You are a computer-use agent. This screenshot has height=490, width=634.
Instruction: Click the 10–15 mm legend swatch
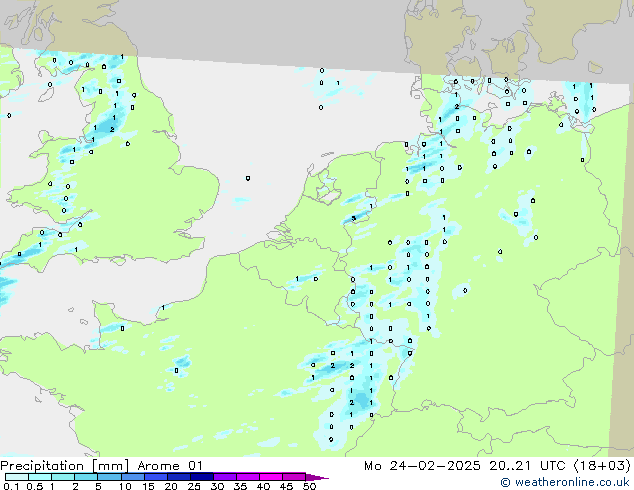click(132, 477)
